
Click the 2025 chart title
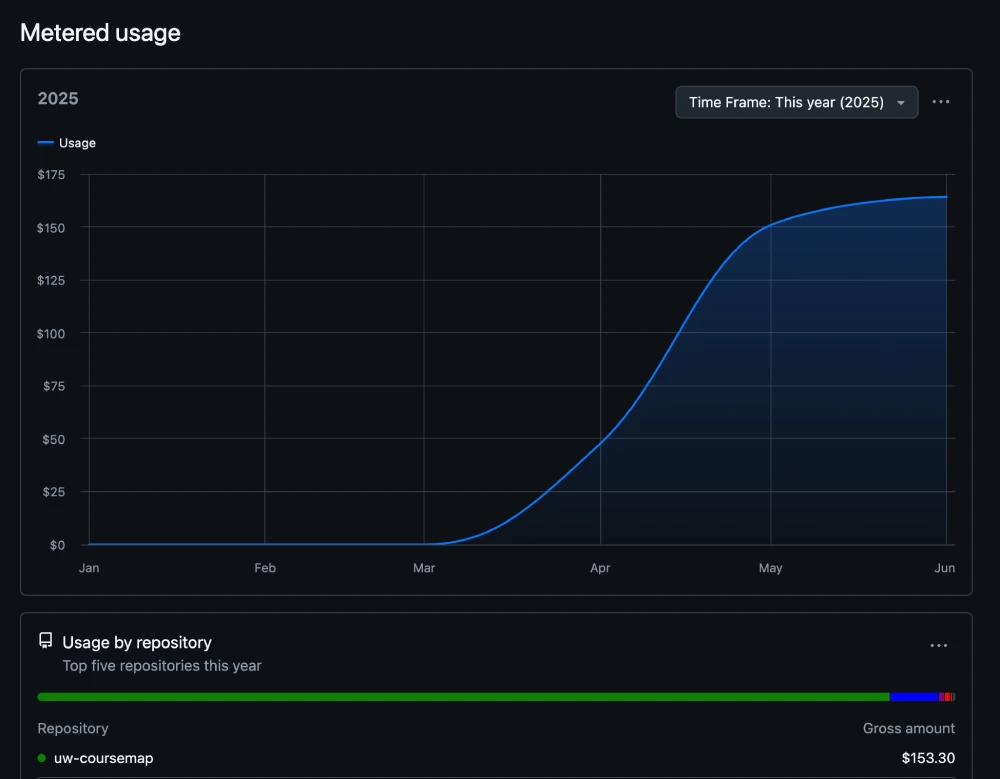[x=58, y=98]
